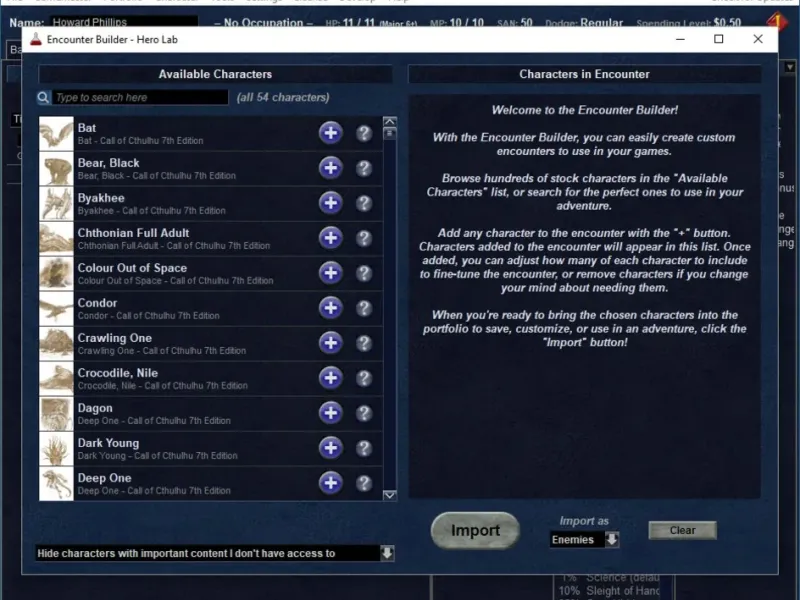Add Crocodile, Nile to the encounter
Viewport: 800px width, 600px height.
[331, 378]
